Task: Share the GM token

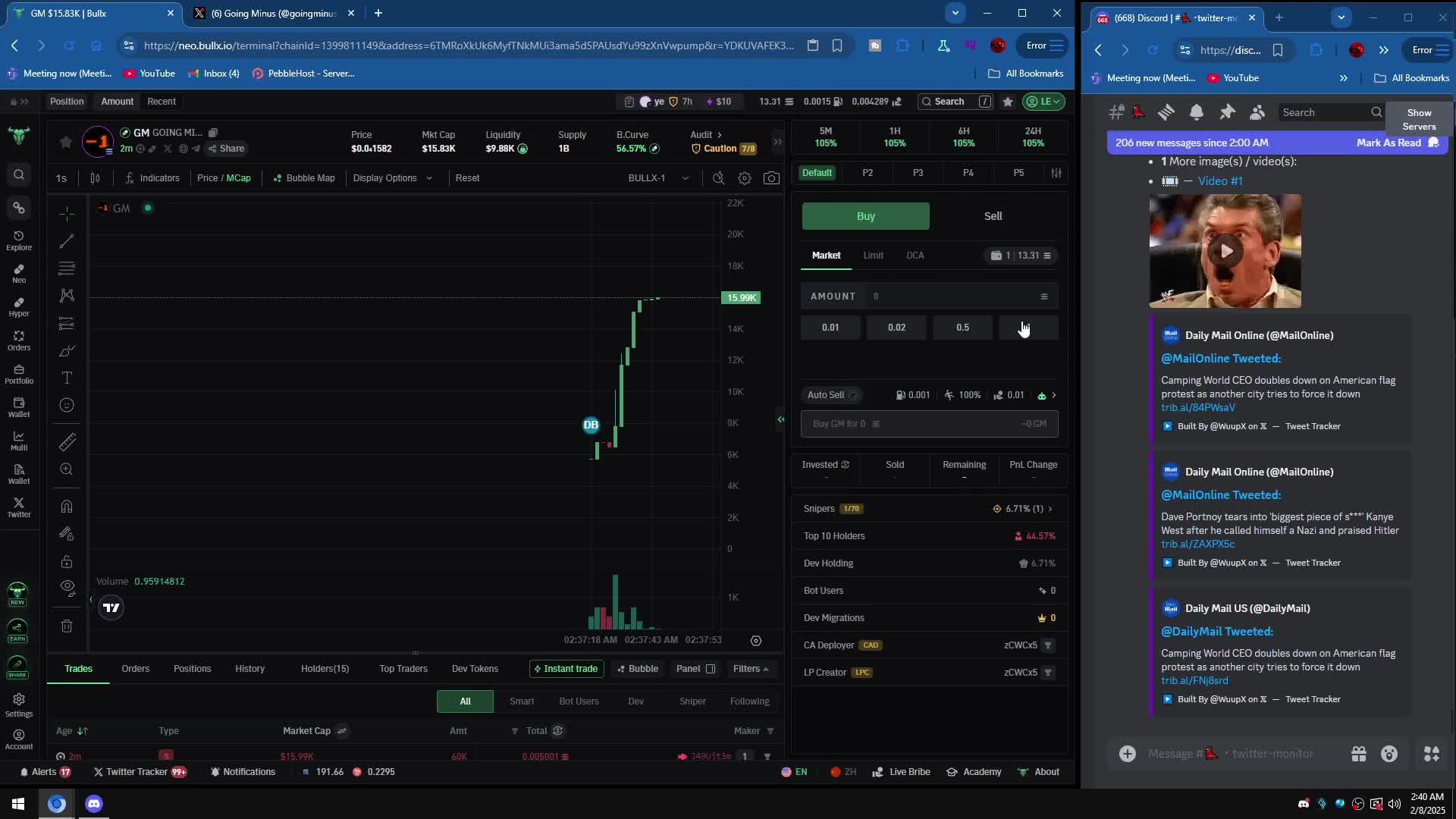Action: click(x=226, y=149)
